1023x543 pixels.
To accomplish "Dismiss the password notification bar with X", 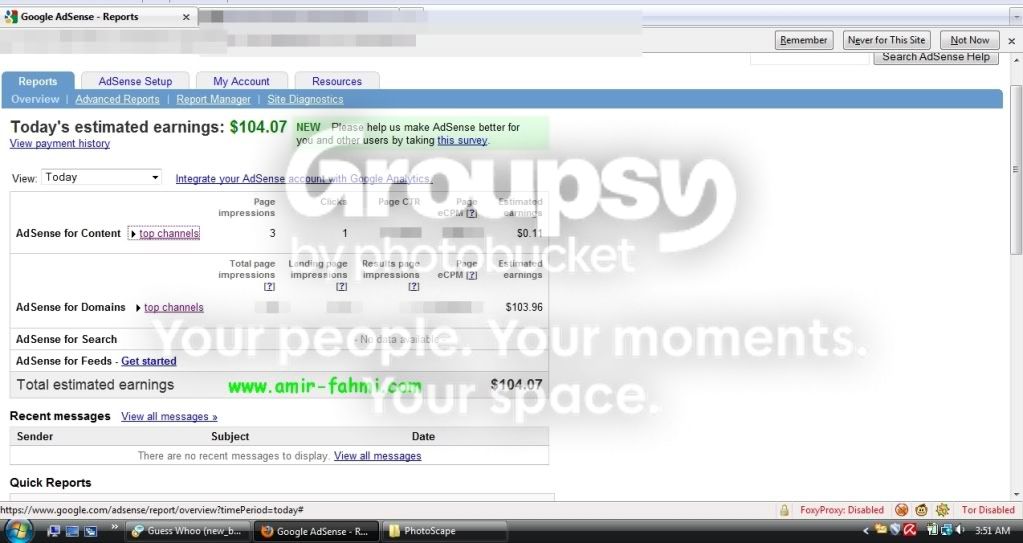I will [1012, 40].
